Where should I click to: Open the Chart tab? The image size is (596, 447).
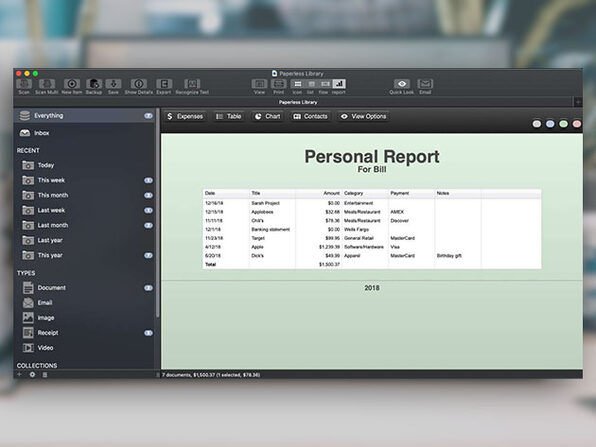tap(268, 116)
